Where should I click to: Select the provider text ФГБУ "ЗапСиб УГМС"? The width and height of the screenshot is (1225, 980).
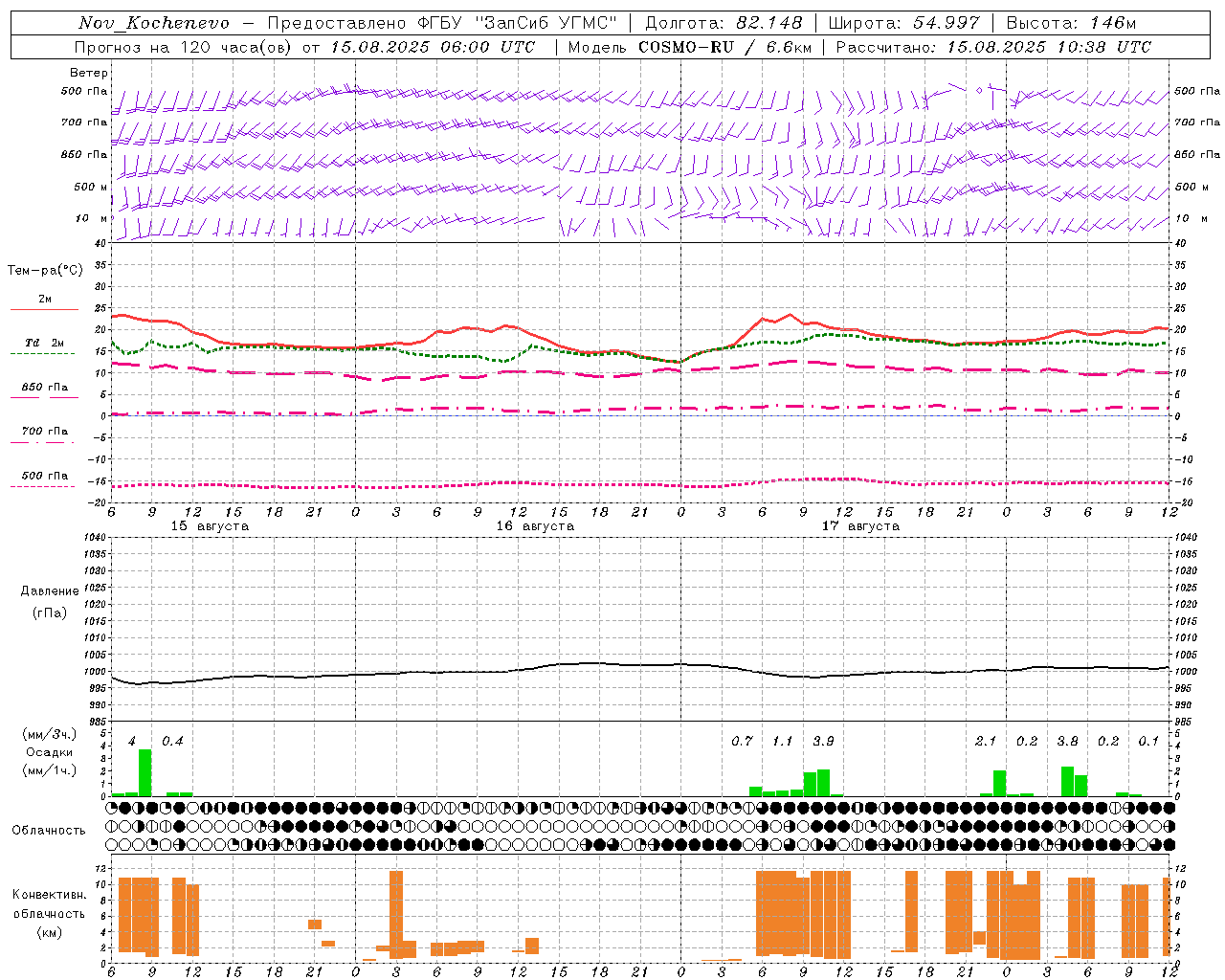pyautogui.click(x=517, y=23)
